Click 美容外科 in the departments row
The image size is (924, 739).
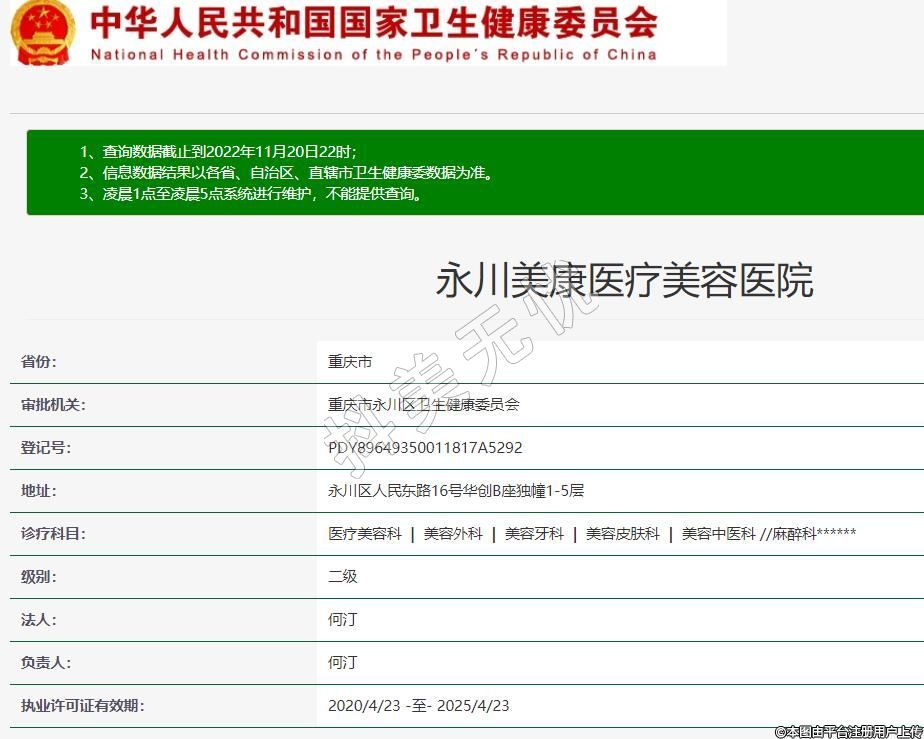click(x=453, y=534)
